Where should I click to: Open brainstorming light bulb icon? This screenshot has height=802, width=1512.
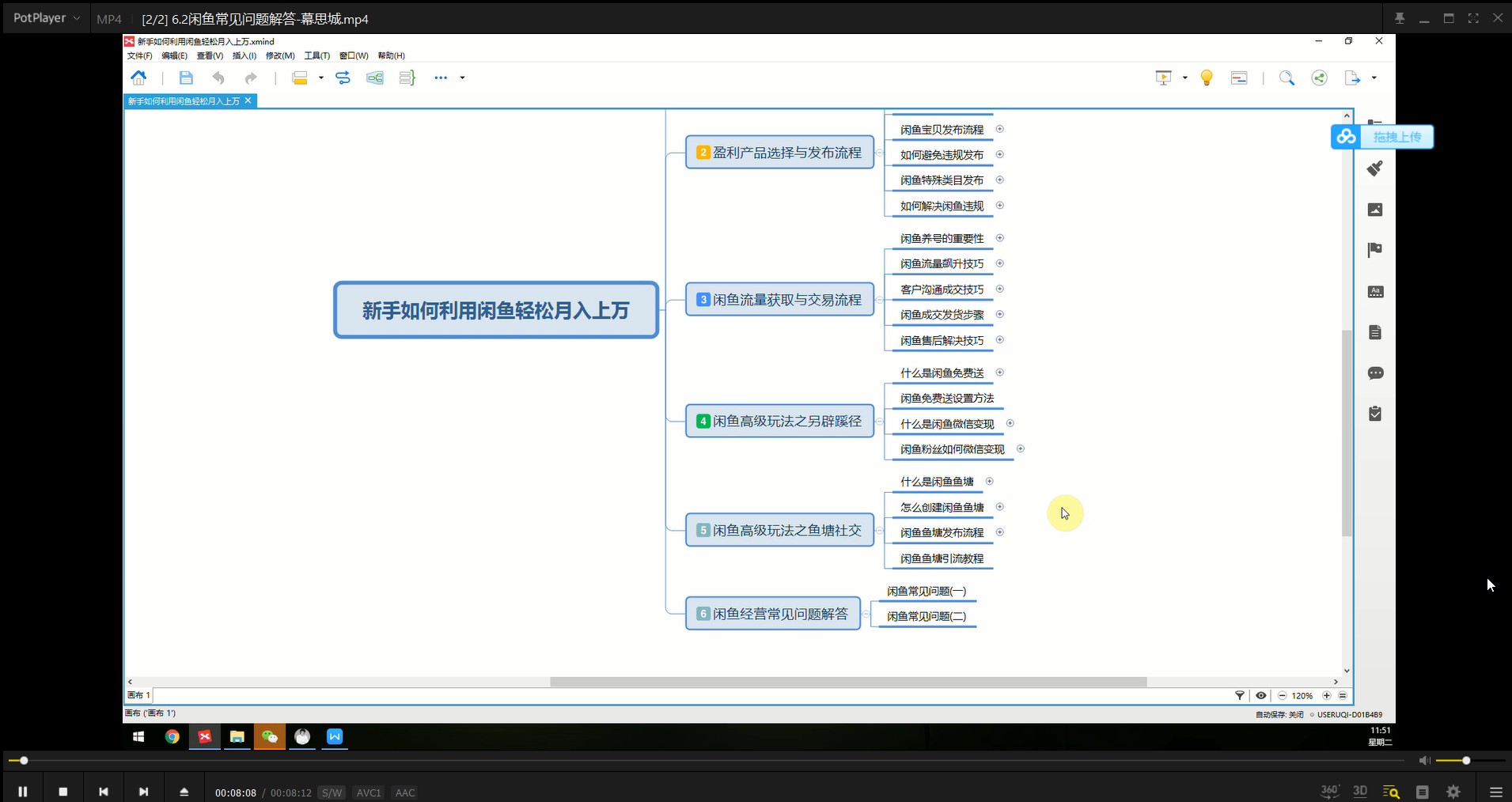tap(1207, 78)
